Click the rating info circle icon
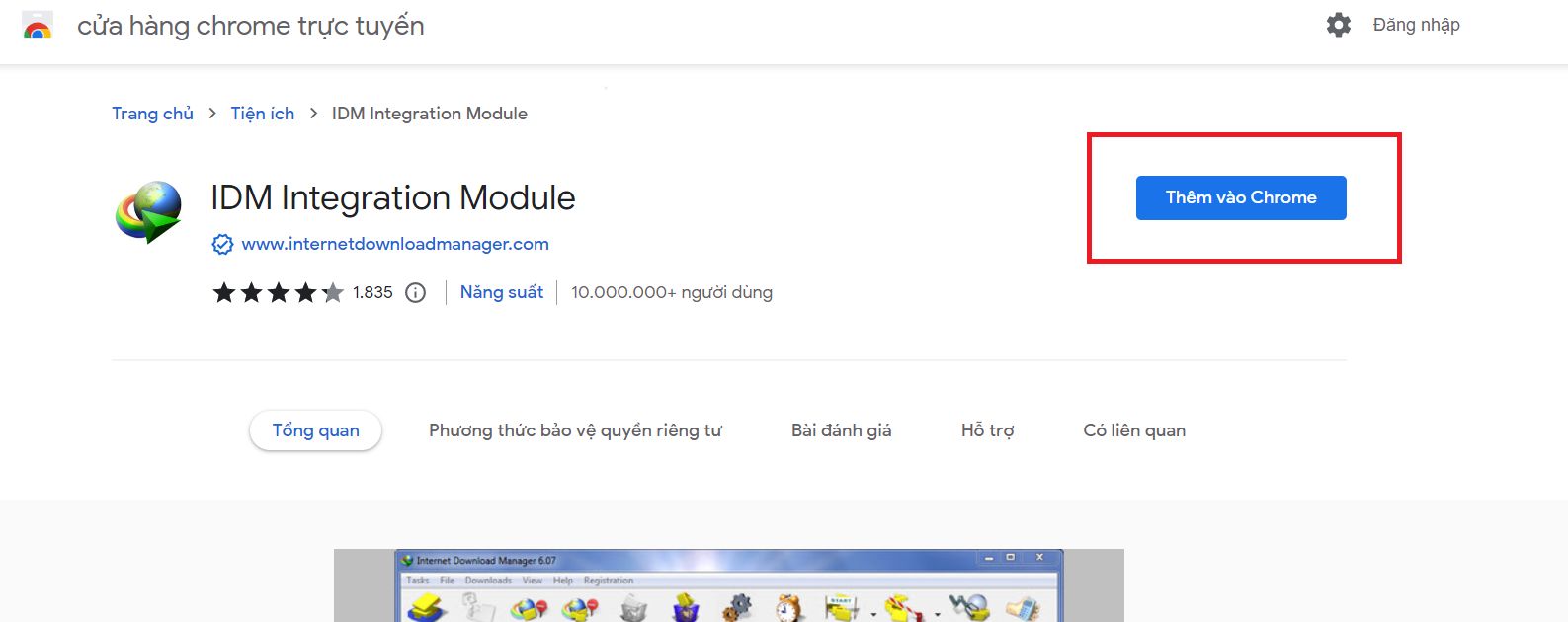This screenshot has height=622, width=1568. pos(416,292)
